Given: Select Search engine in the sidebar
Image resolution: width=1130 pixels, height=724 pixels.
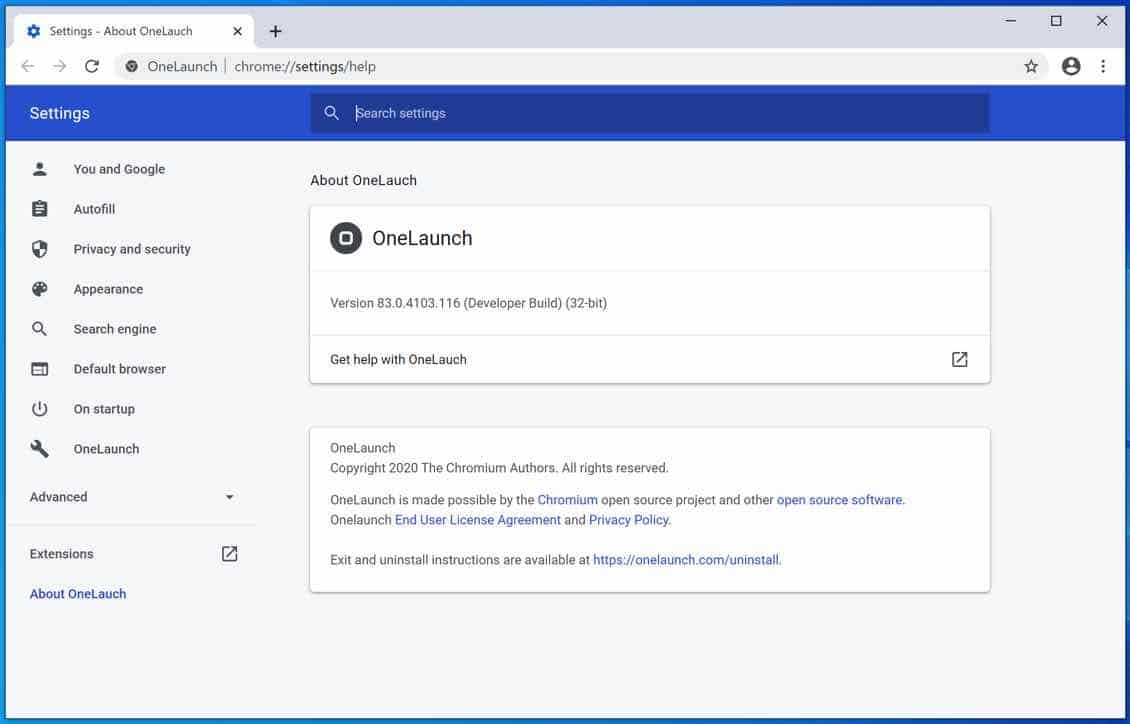Looking at the screenshot, I should pos(115,329).
